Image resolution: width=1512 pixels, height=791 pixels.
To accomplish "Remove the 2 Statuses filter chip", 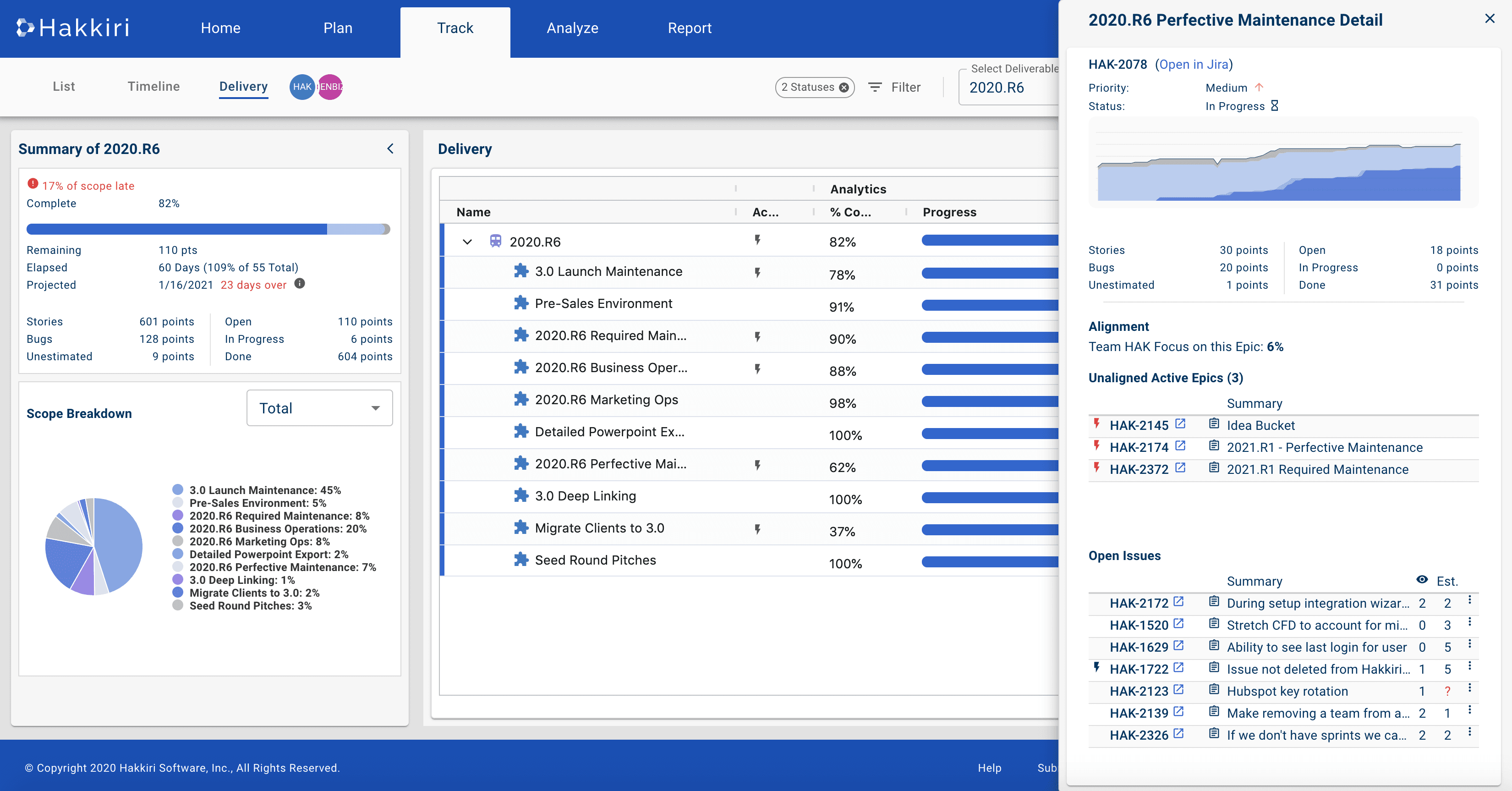I will [844, 88].
